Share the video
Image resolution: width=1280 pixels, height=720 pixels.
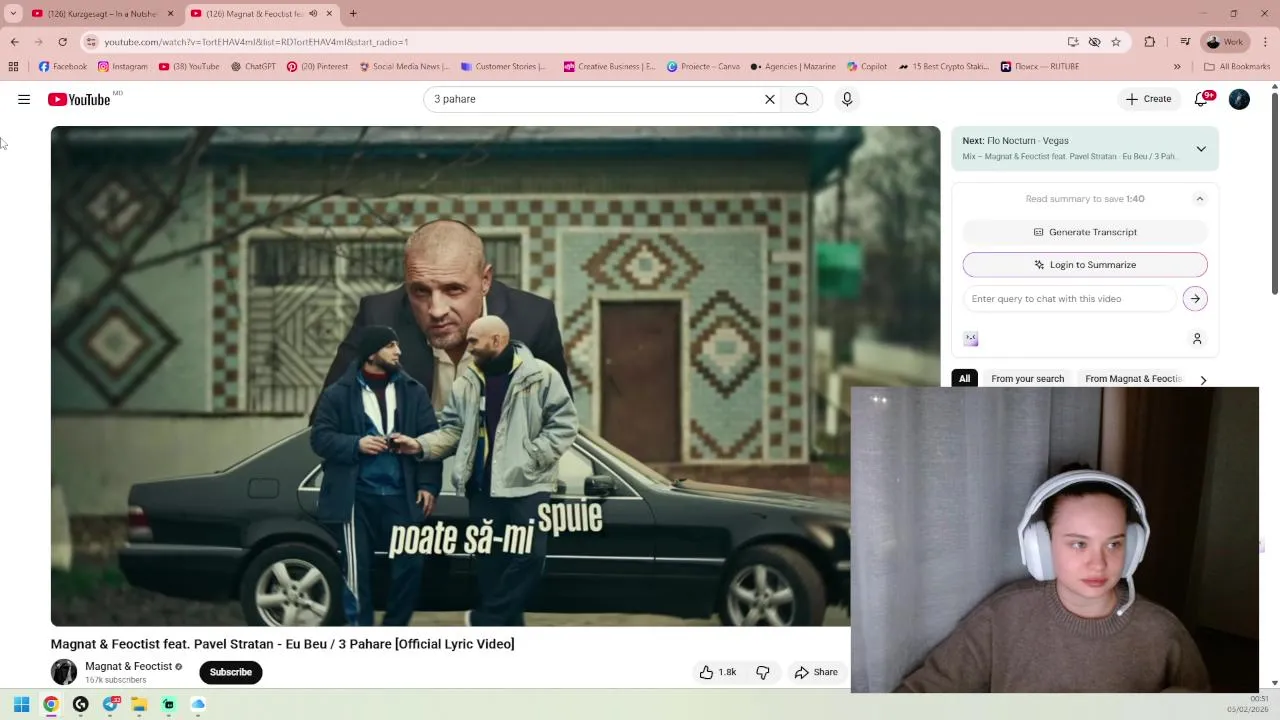click(x=816, y=672)
